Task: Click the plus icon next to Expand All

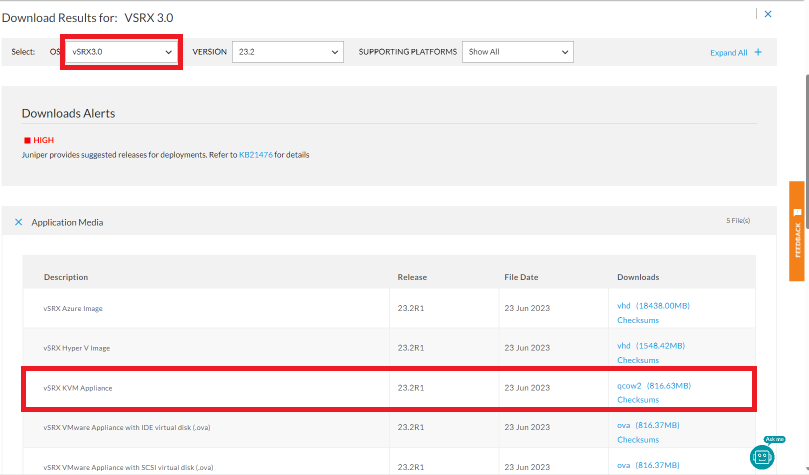Action: (758, 52)
